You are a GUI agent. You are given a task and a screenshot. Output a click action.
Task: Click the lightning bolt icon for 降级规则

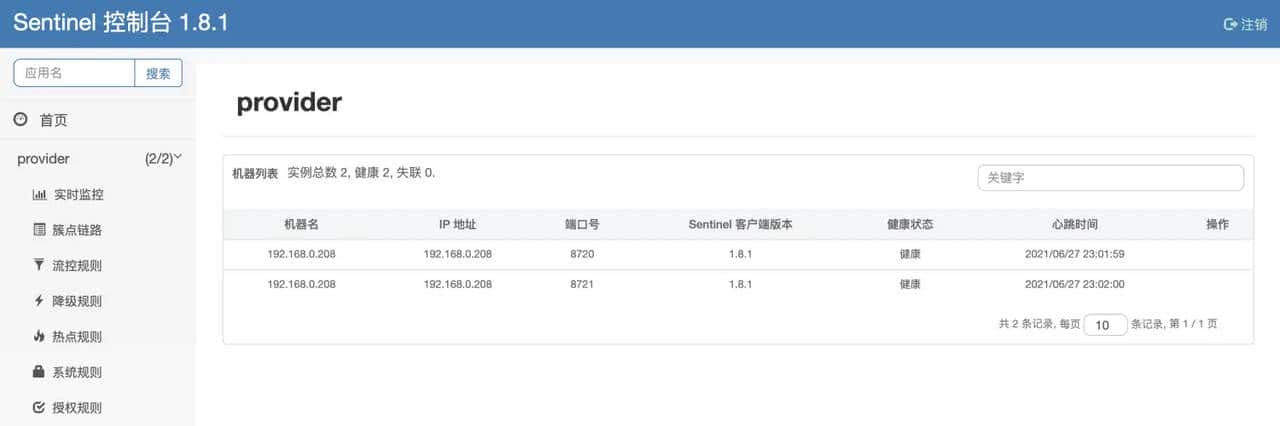(x=39, y=301)
